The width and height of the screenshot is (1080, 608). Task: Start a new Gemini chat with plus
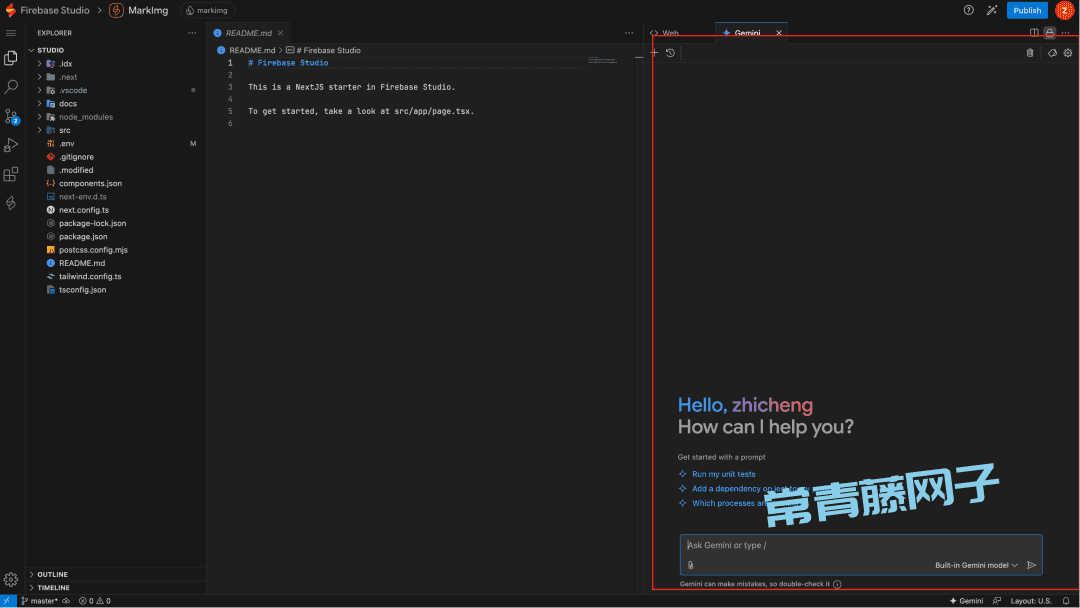point(654,53)
